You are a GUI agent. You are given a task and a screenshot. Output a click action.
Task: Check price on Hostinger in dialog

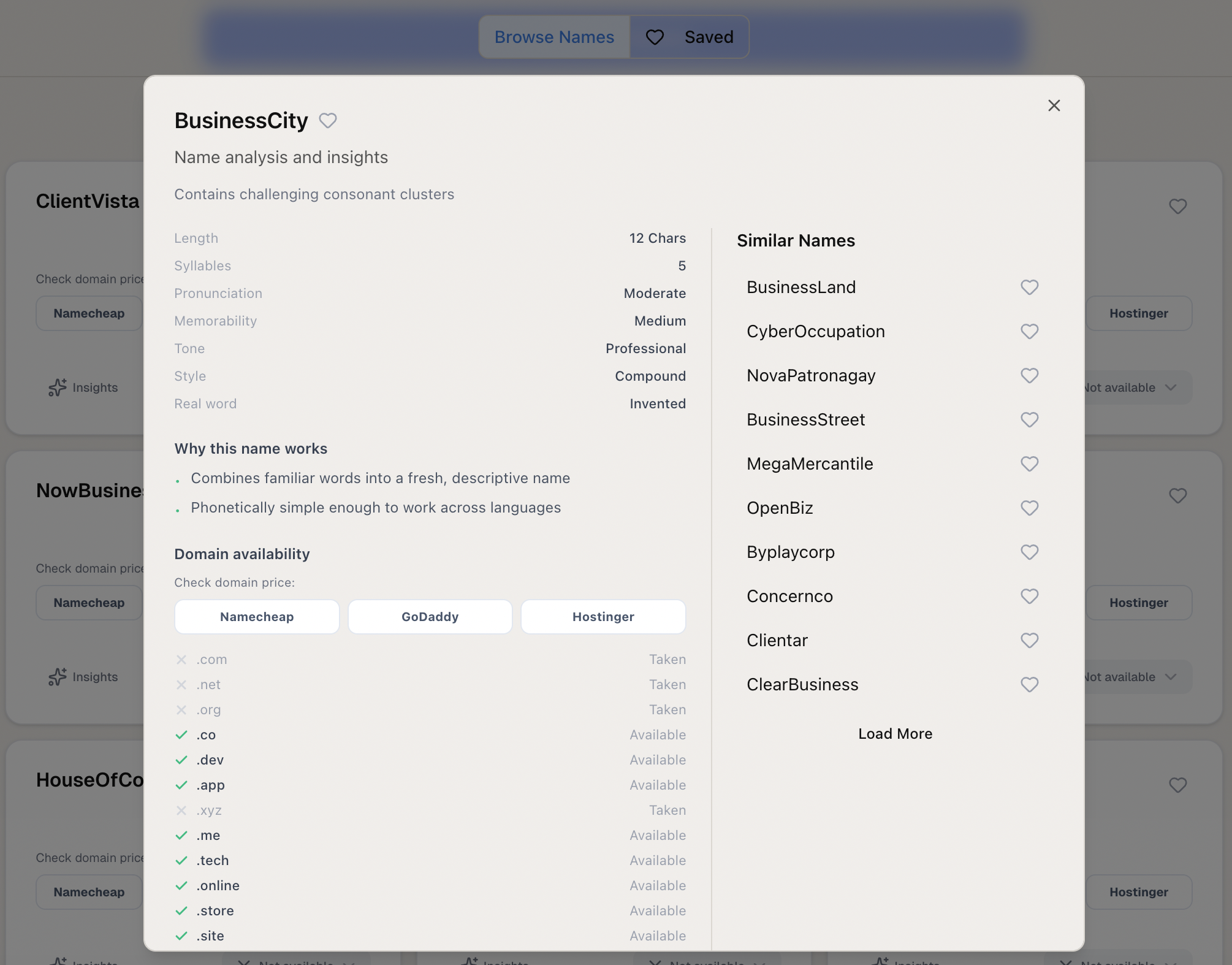tap(603, 617)
